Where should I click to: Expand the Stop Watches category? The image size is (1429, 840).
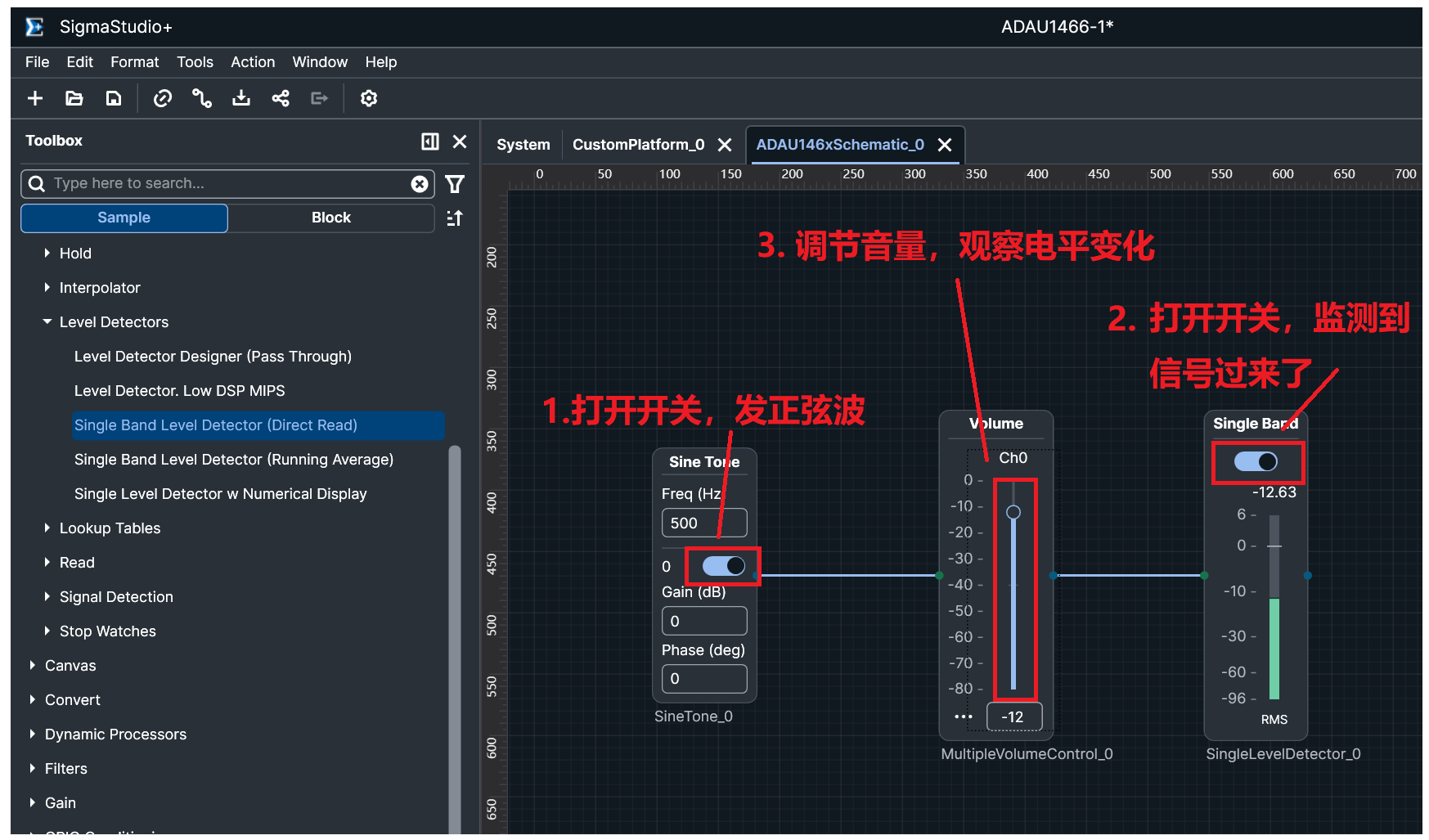pyautogui.click(x=47, y=631)
